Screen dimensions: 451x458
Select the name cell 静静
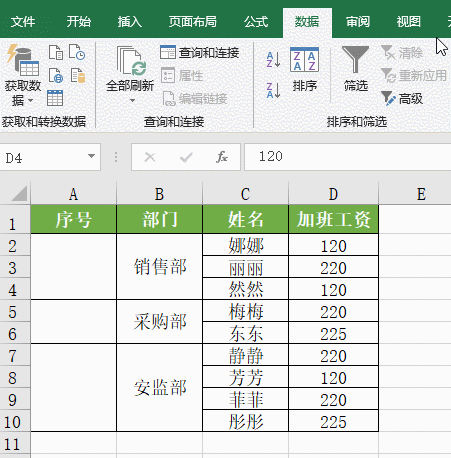(x=246, y=355)
